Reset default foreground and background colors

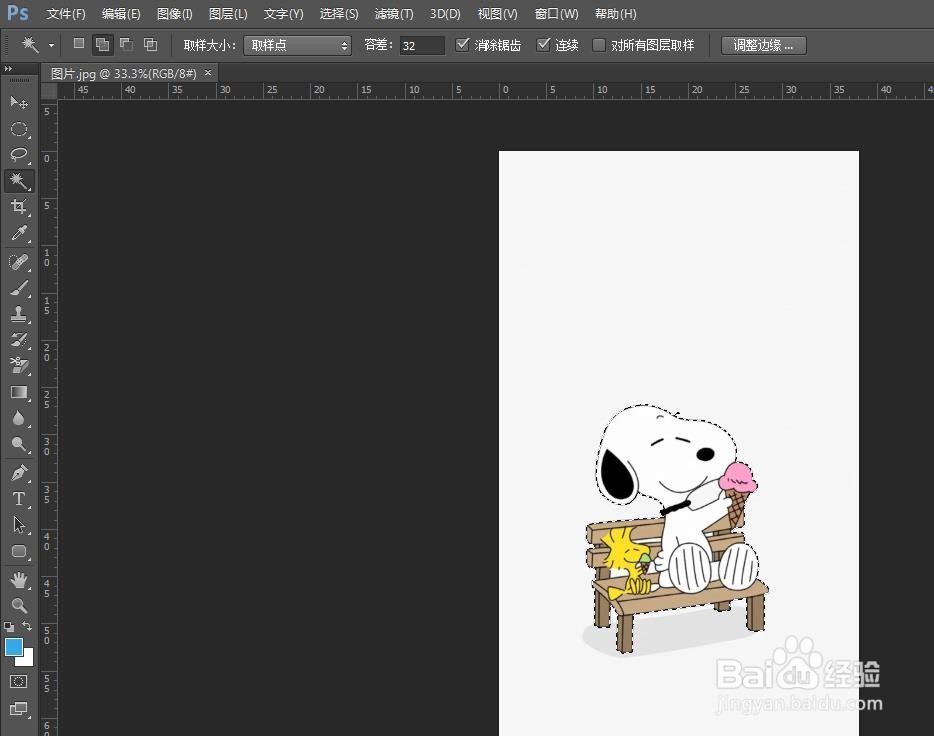coord(9,626)
